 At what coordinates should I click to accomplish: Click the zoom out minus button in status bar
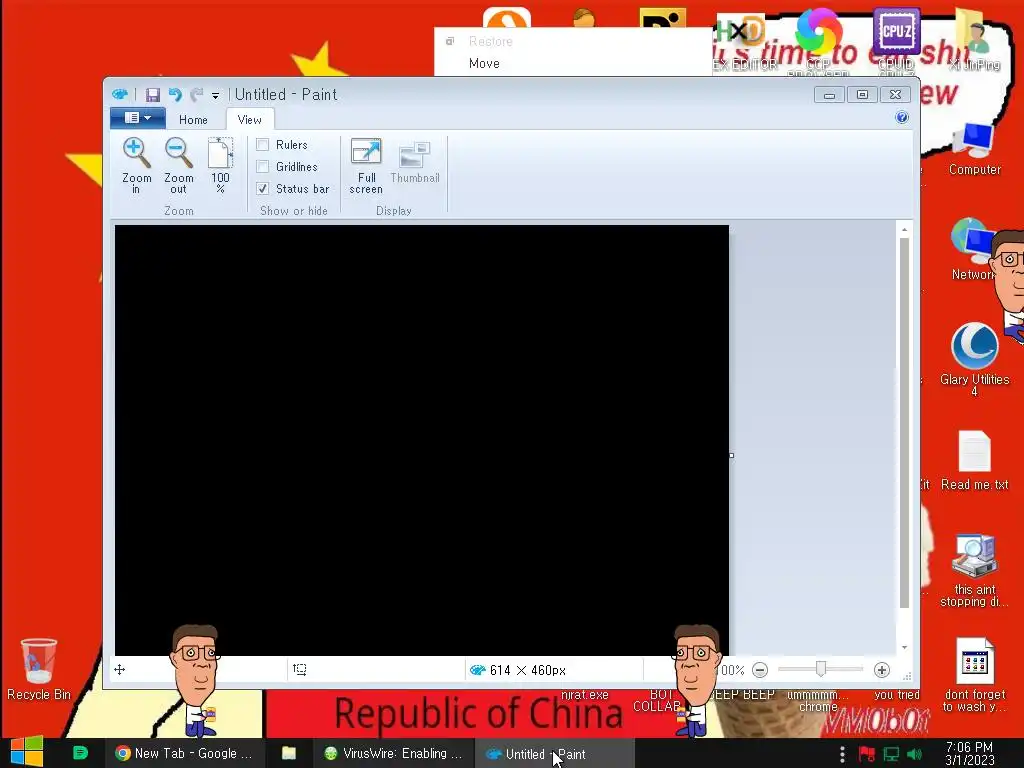pos(760,670)
